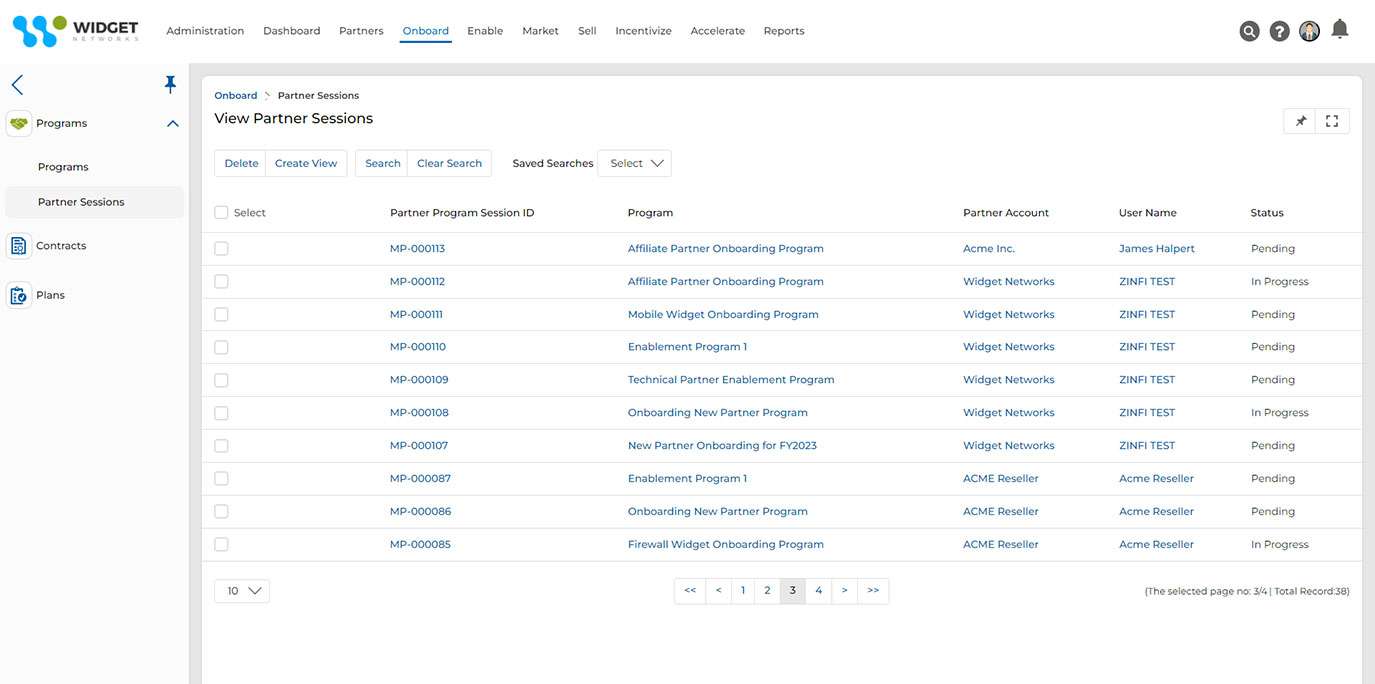1375x684 pixels.
Task: Collapse sidebar using the back arrow
Action: [17, 85]
